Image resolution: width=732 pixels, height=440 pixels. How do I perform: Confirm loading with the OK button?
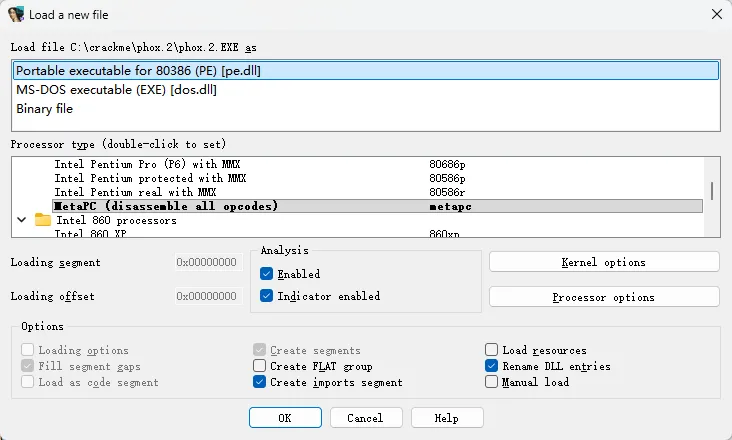(x=285, y=418)
